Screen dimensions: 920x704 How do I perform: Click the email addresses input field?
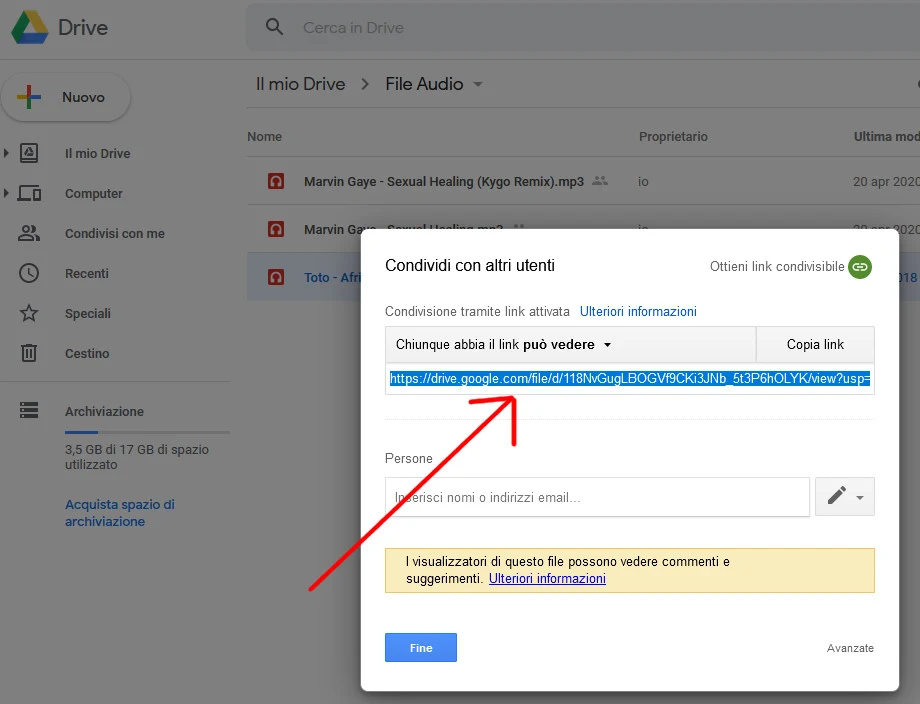[597, 497]
